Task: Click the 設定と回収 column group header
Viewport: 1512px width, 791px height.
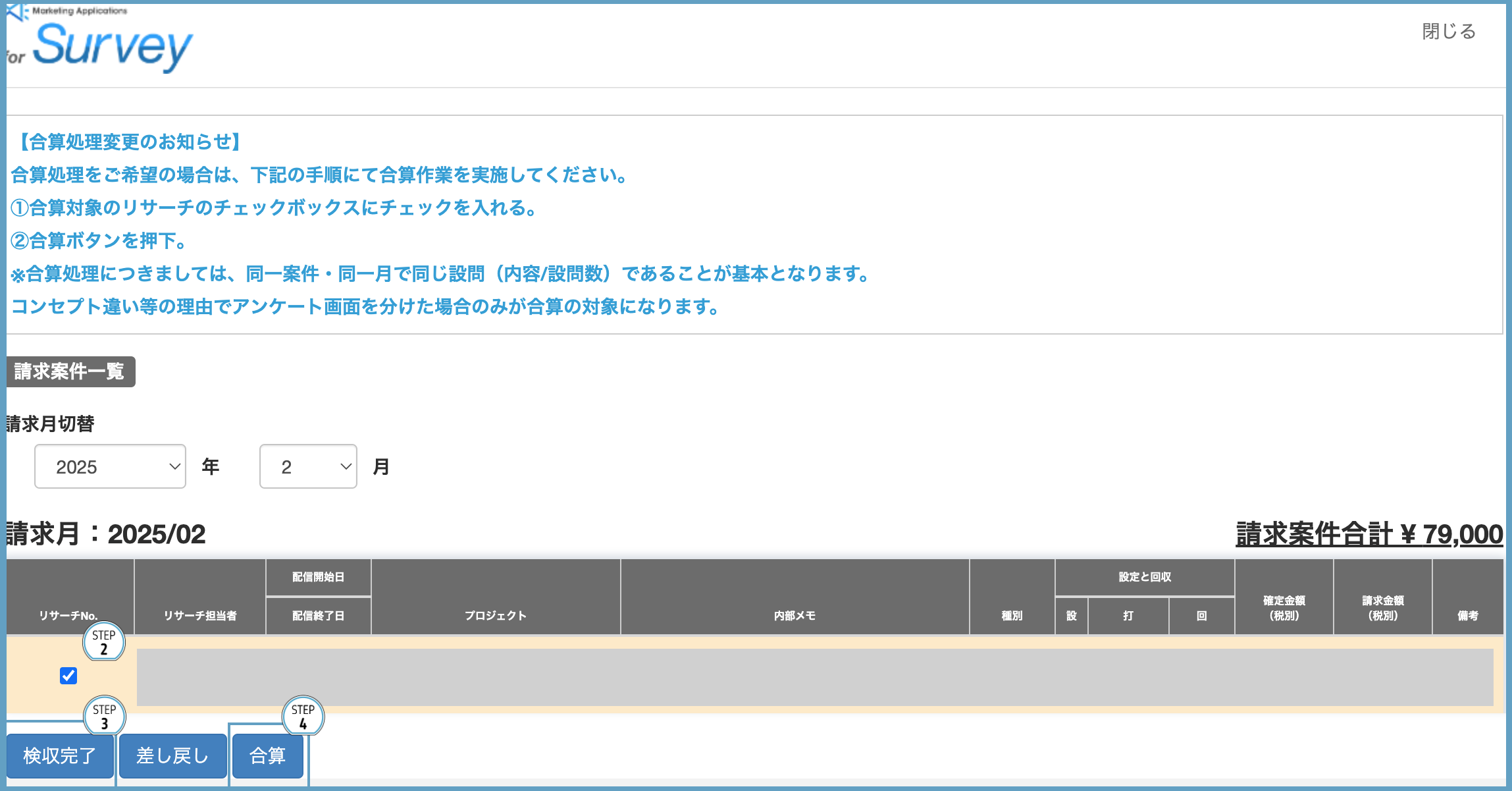Action: [x=1145, y=577]
